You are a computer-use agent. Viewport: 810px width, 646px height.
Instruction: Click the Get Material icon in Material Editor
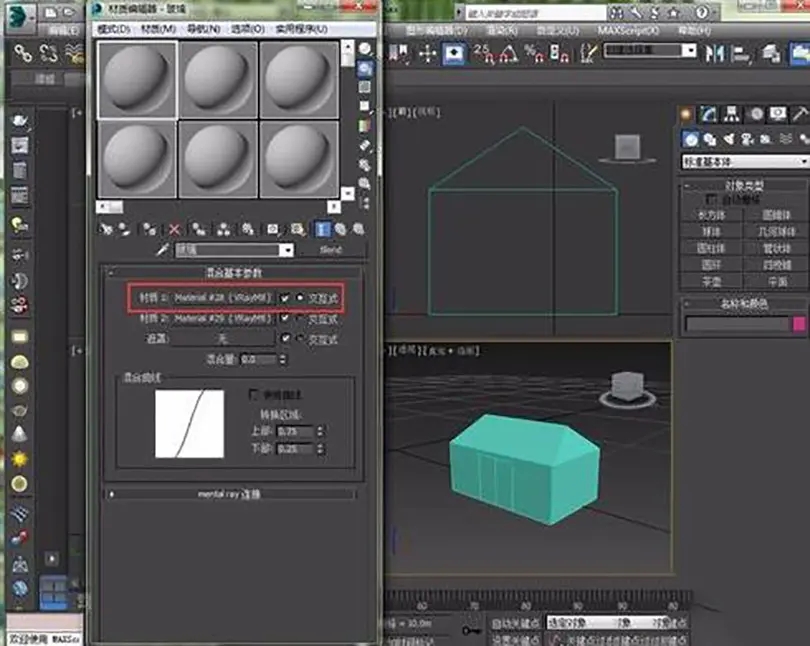106,229
